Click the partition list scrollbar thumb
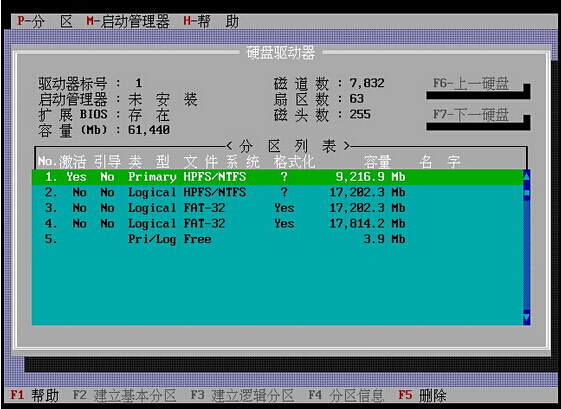This screenshot has width=561, height=409. pos(527,193)
